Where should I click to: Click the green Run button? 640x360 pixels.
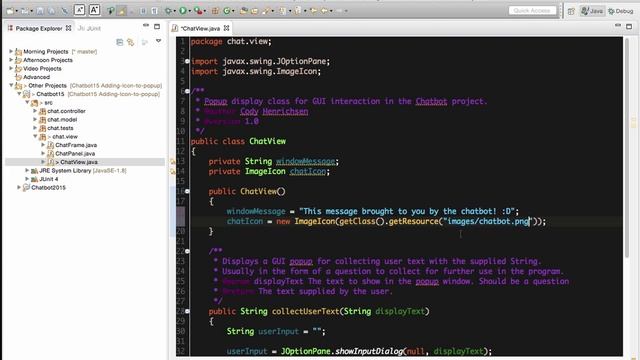183,11
